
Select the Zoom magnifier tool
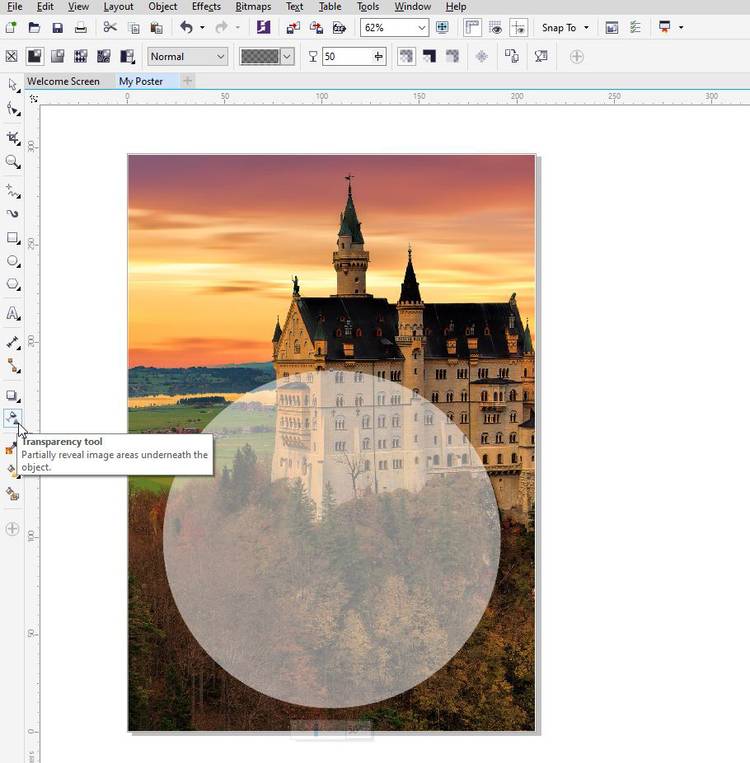pos(13,162)
